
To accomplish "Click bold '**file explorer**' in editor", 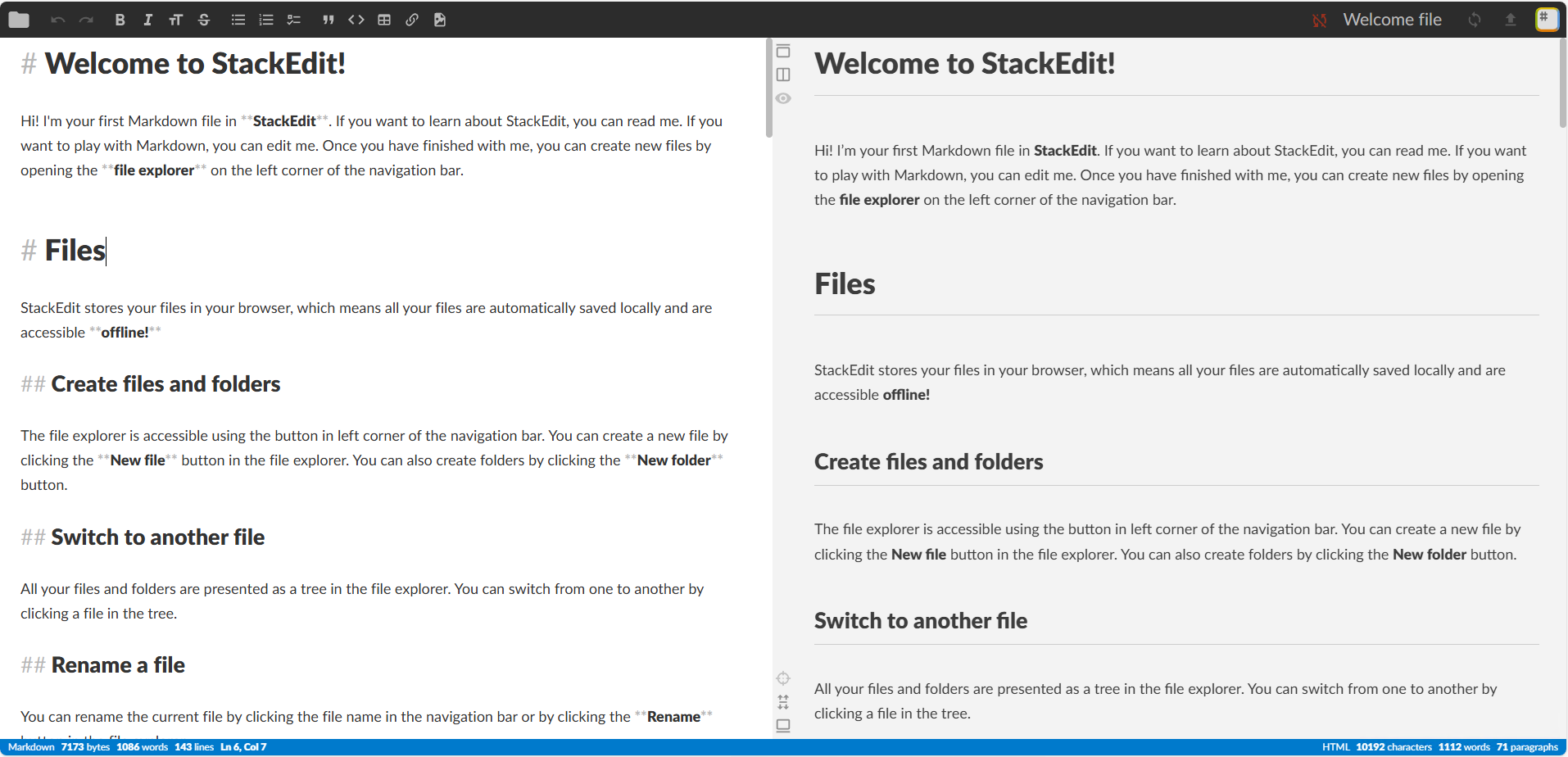I will click(154, 170).
